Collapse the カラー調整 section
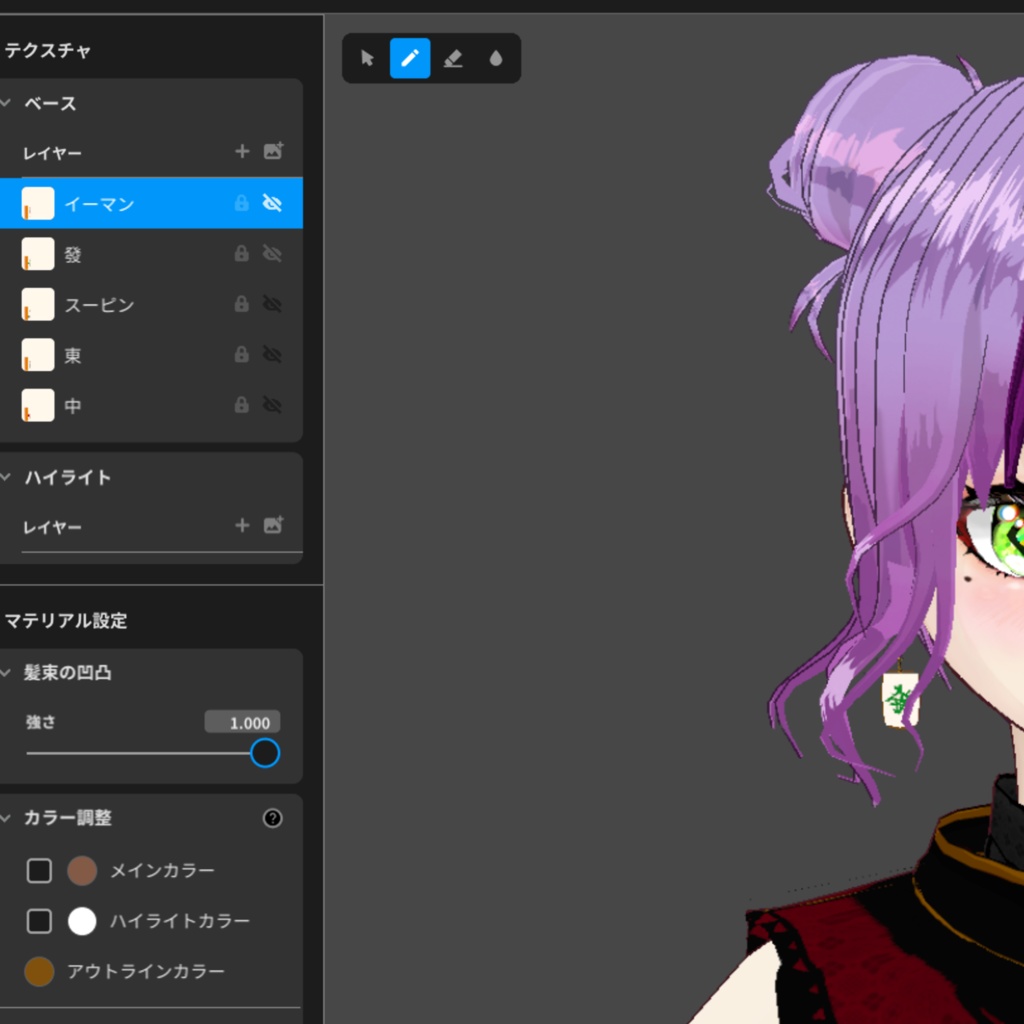This screenshot has height=1024, width=1024. [8, 818]
